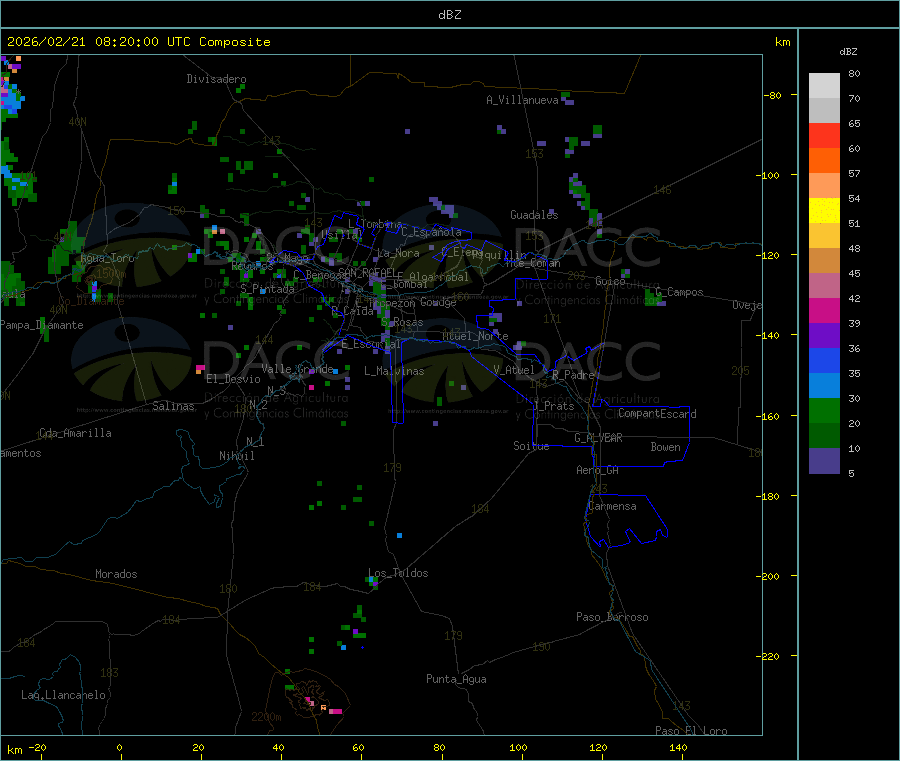Click the blue radar echo south of Route 179

click(x=399, y=535)
